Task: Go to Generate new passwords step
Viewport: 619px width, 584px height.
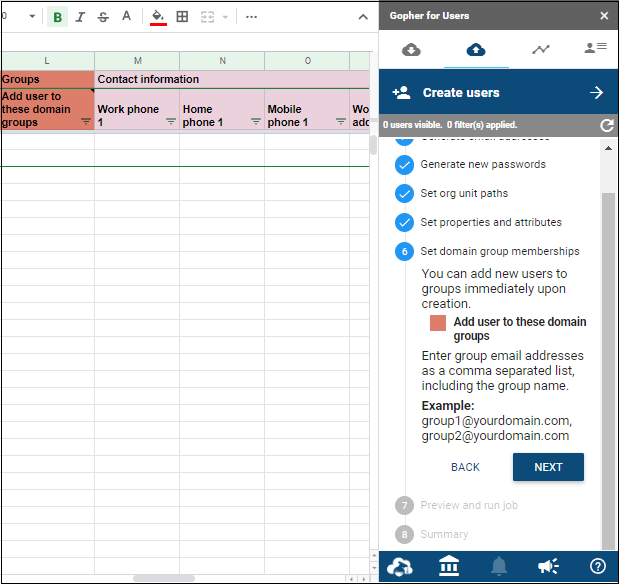Action: 483,164
